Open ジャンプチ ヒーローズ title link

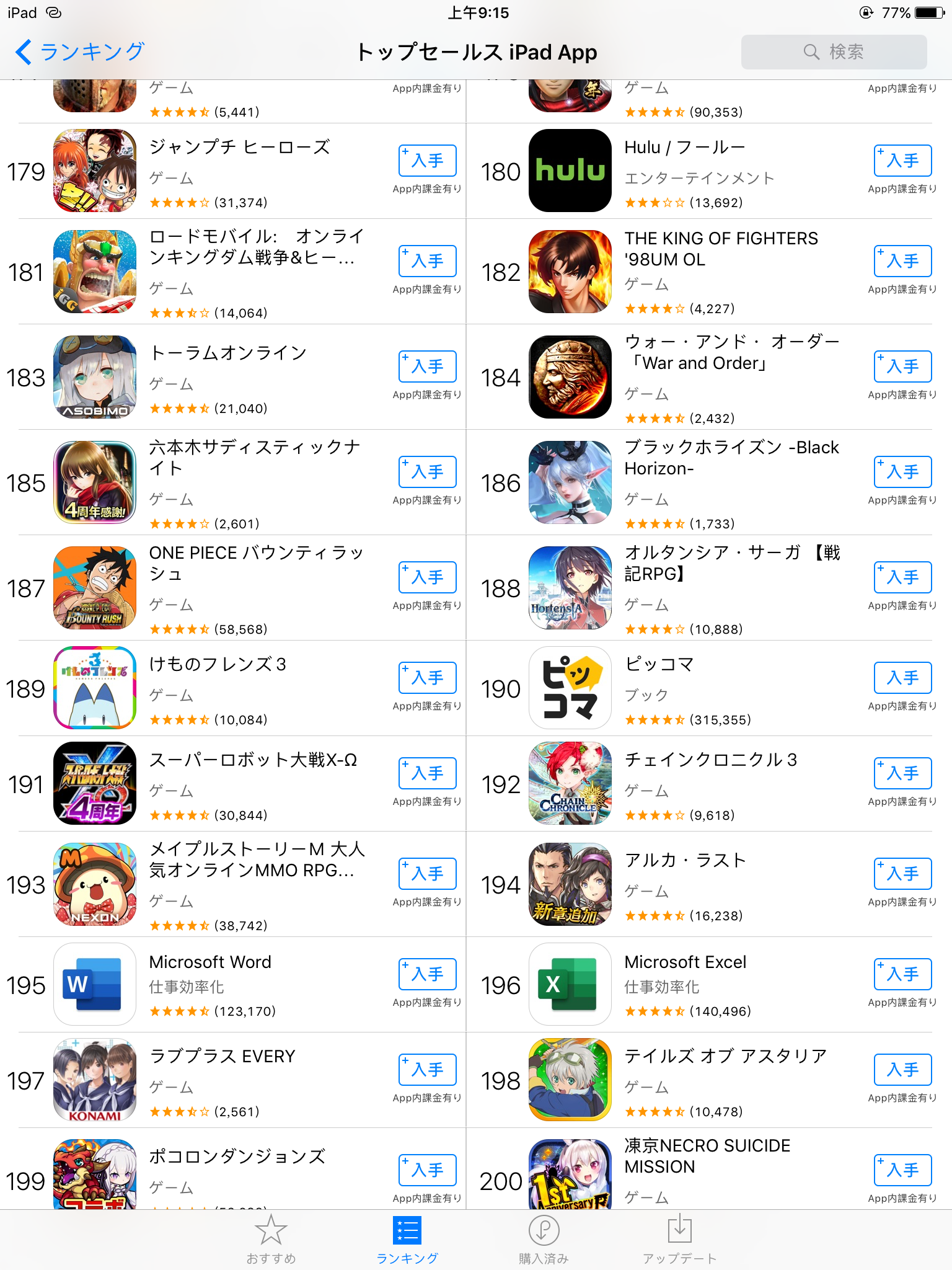(240, 147)
